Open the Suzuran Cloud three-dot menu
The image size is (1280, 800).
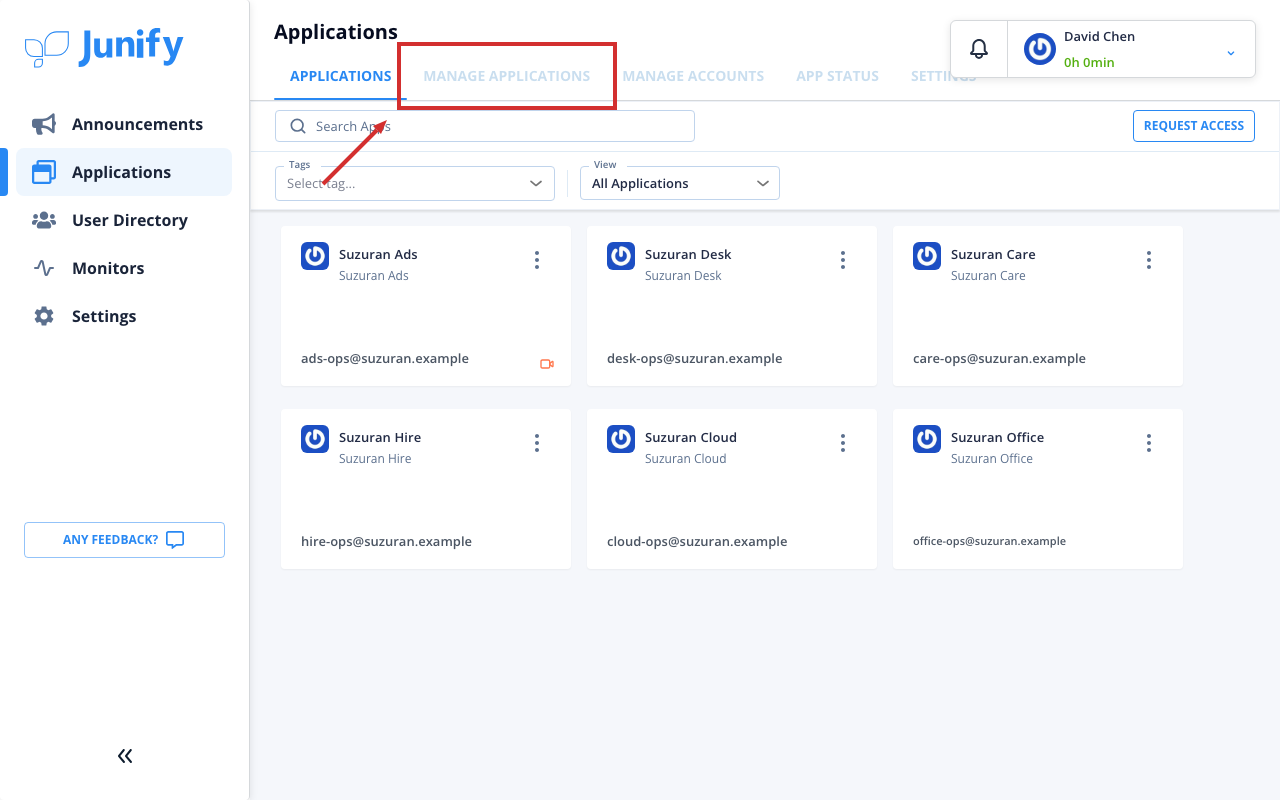(843, 443)
